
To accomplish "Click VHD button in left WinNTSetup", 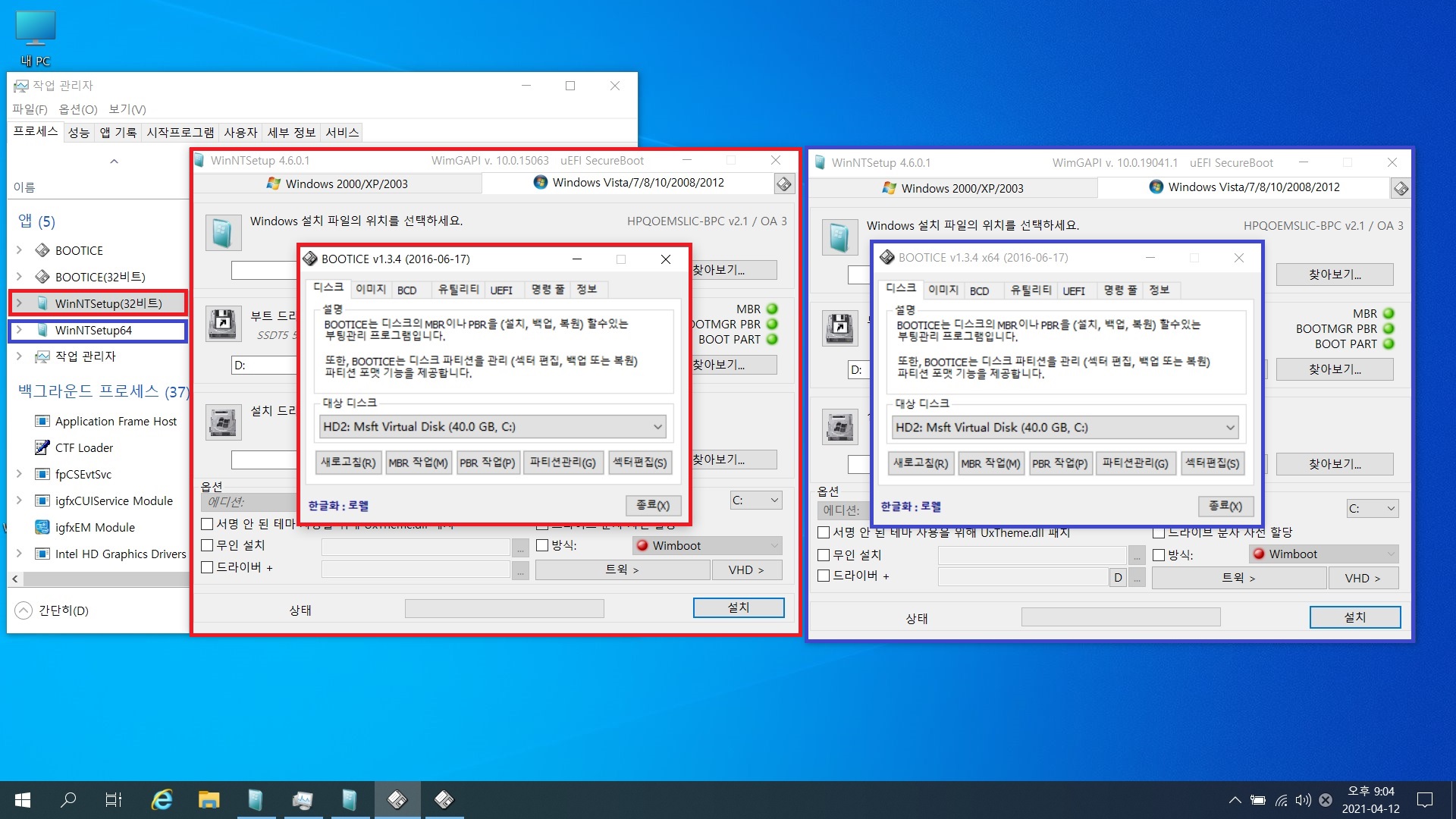I will pos(746,570).
